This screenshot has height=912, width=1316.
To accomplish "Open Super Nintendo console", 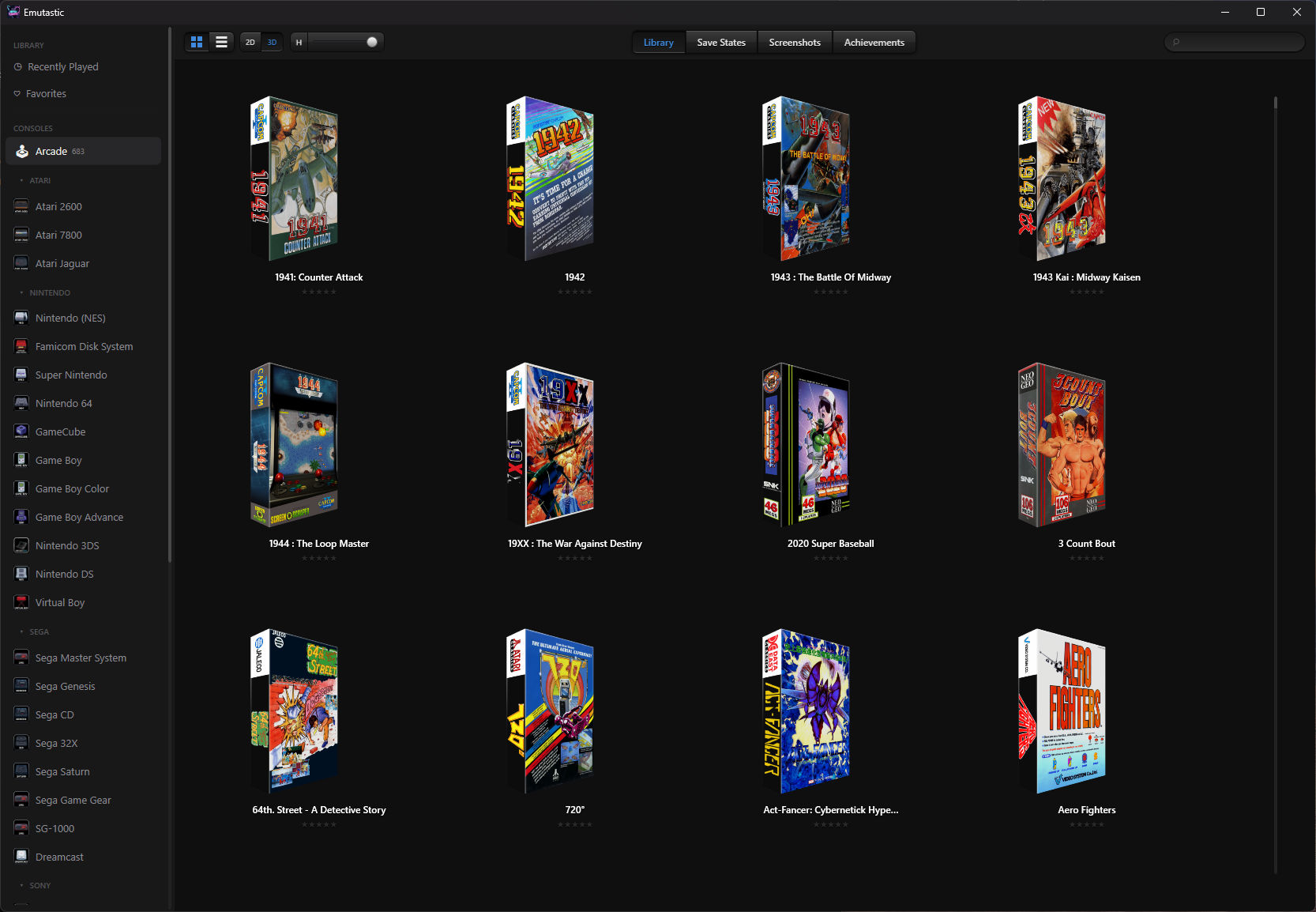I will [84, 375].
